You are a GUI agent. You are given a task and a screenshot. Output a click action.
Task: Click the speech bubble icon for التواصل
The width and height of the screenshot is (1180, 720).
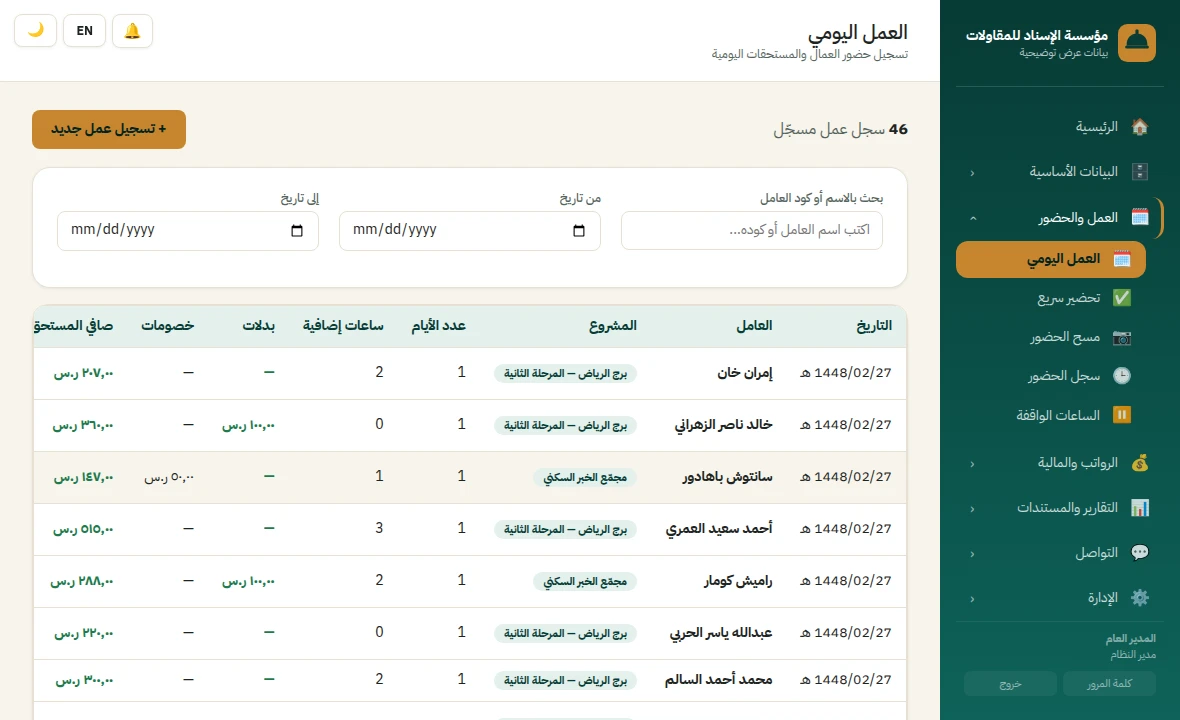[x=1139, y=553]
